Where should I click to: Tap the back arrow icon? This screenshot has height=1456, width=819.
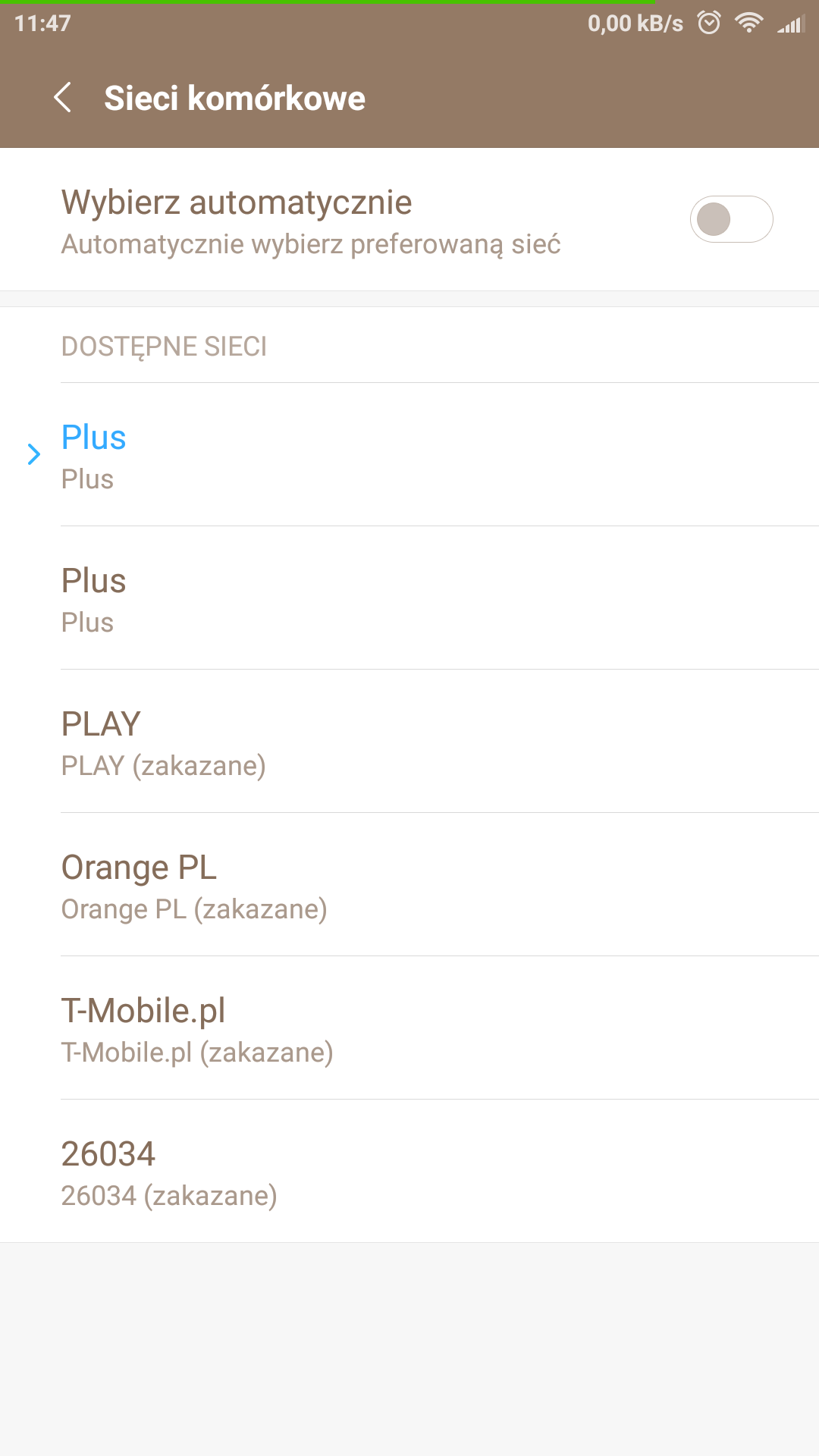tap(63, 98)
